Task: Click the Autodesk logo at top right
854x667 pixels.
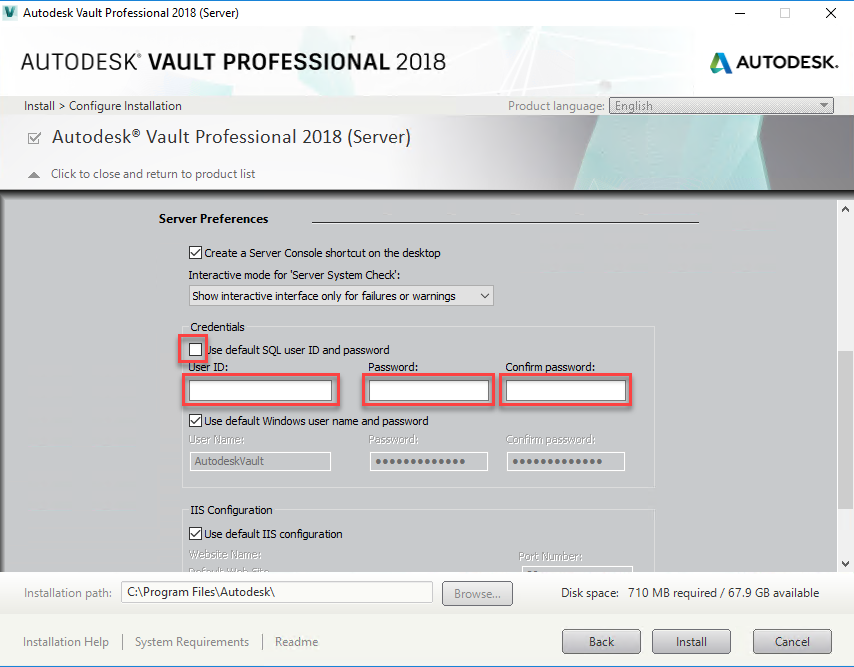Action: coord(773,61)
